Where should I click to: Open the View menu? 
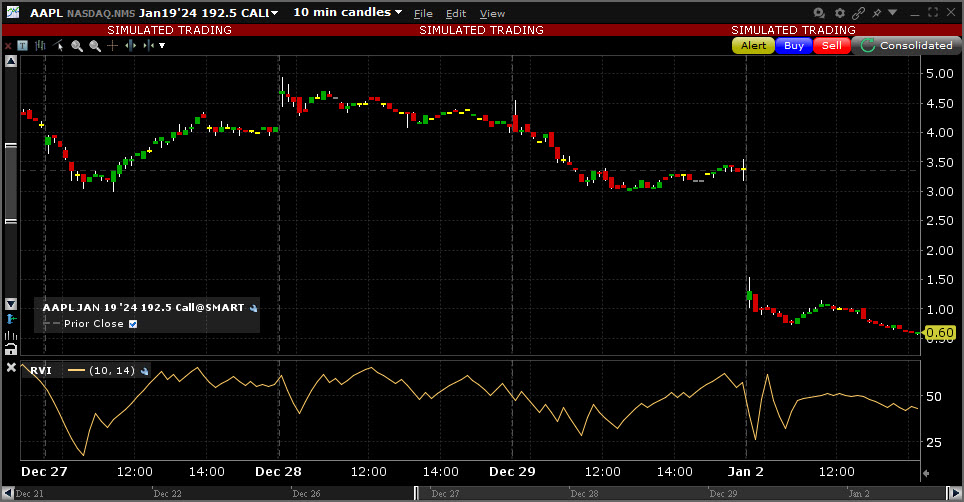click(x=492, y=14)
